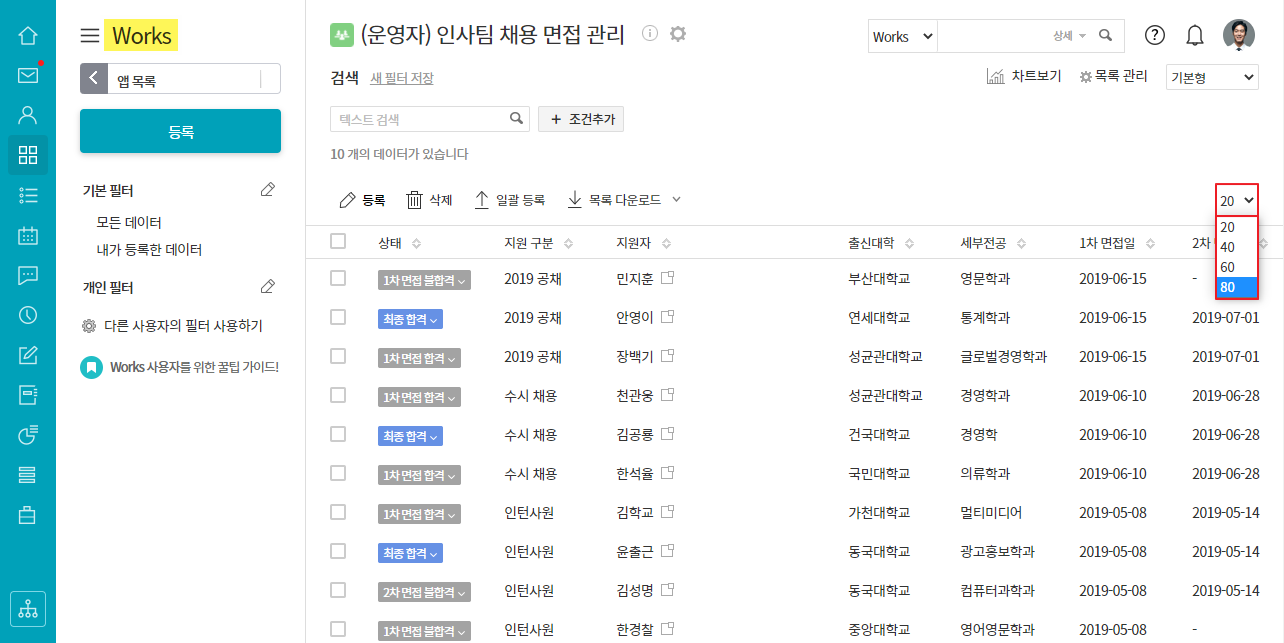Edit 기본 필터 with pencil icon
The height and width of the screenshot is (643, 1284).
(267, 189)
